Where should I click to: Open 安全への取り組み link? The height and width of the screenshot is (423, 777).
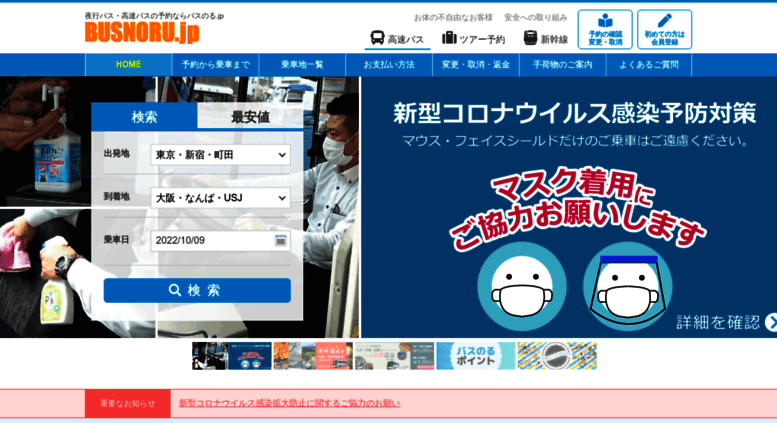click(536, 17)
